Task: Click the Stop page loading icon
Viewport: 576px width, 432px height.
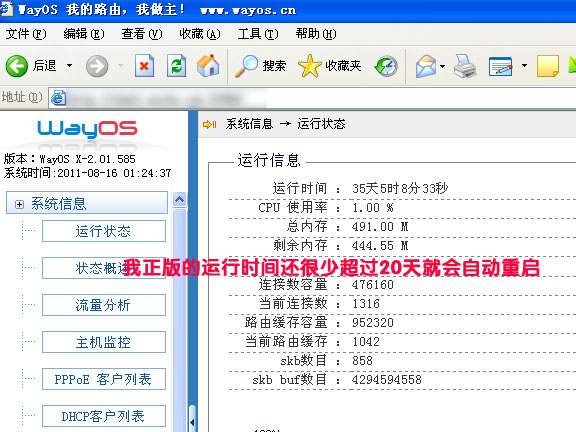Action: (x=144, y=66)
